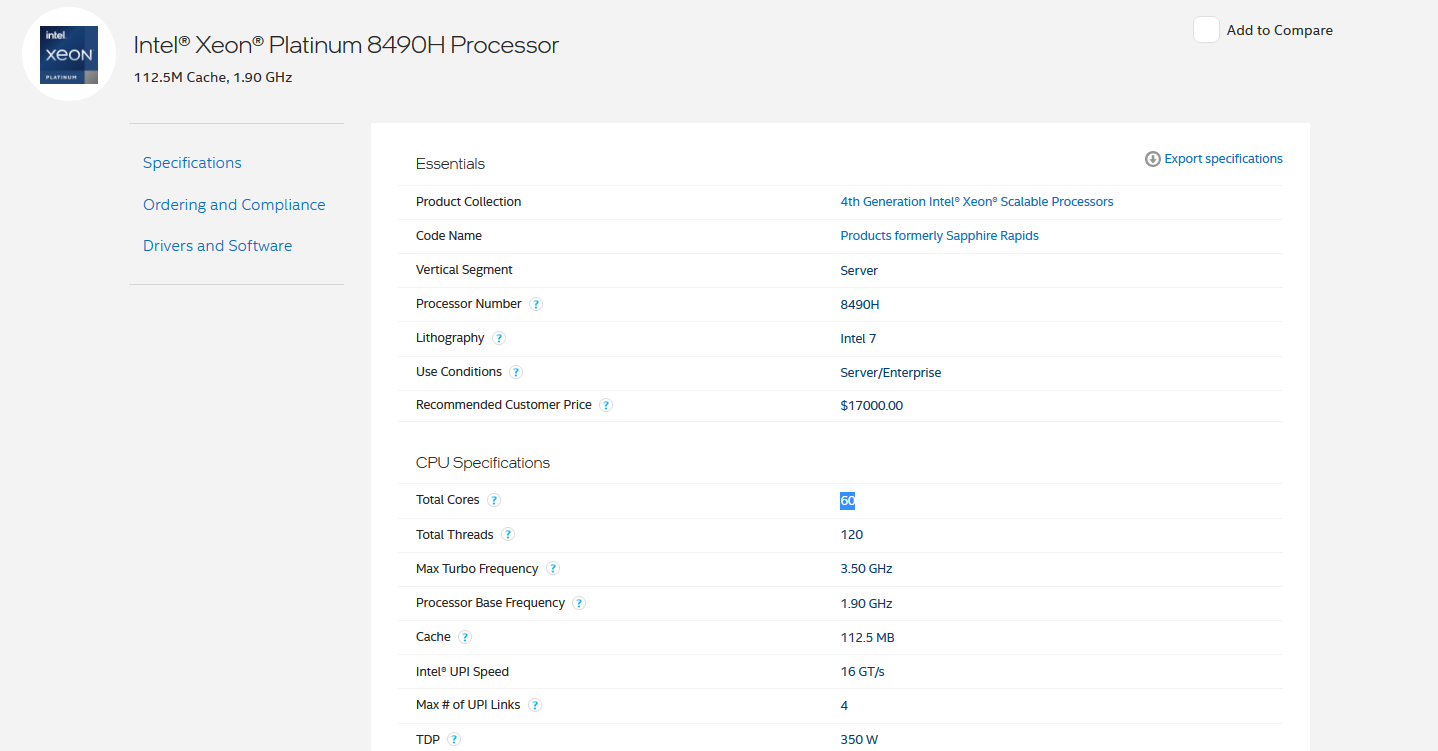Click the Export specifications download icon
Screen dimensions: 1438x751
[1153, 159]
